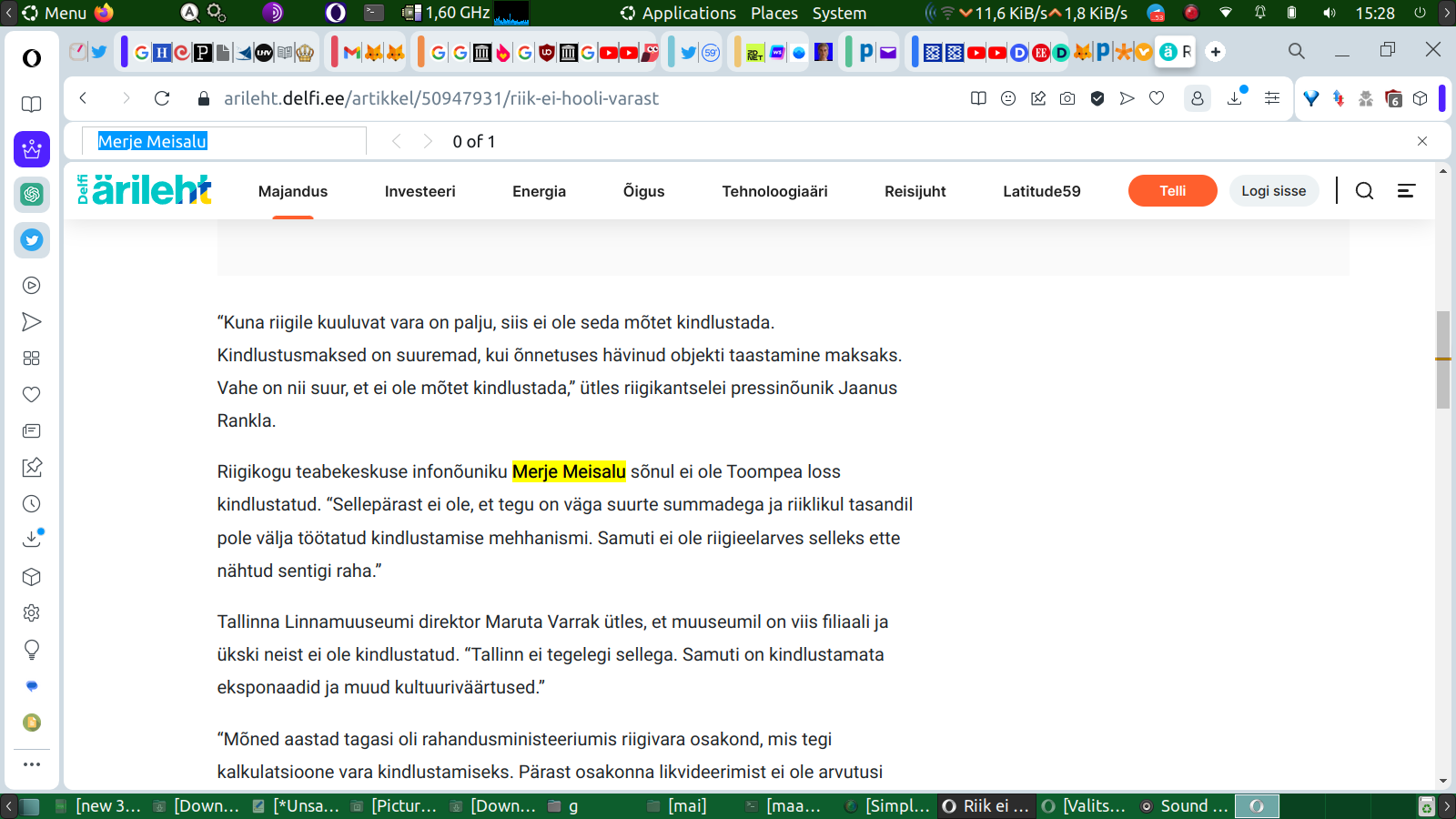Open the Bookmarks sidebar panel

[32, 105]
